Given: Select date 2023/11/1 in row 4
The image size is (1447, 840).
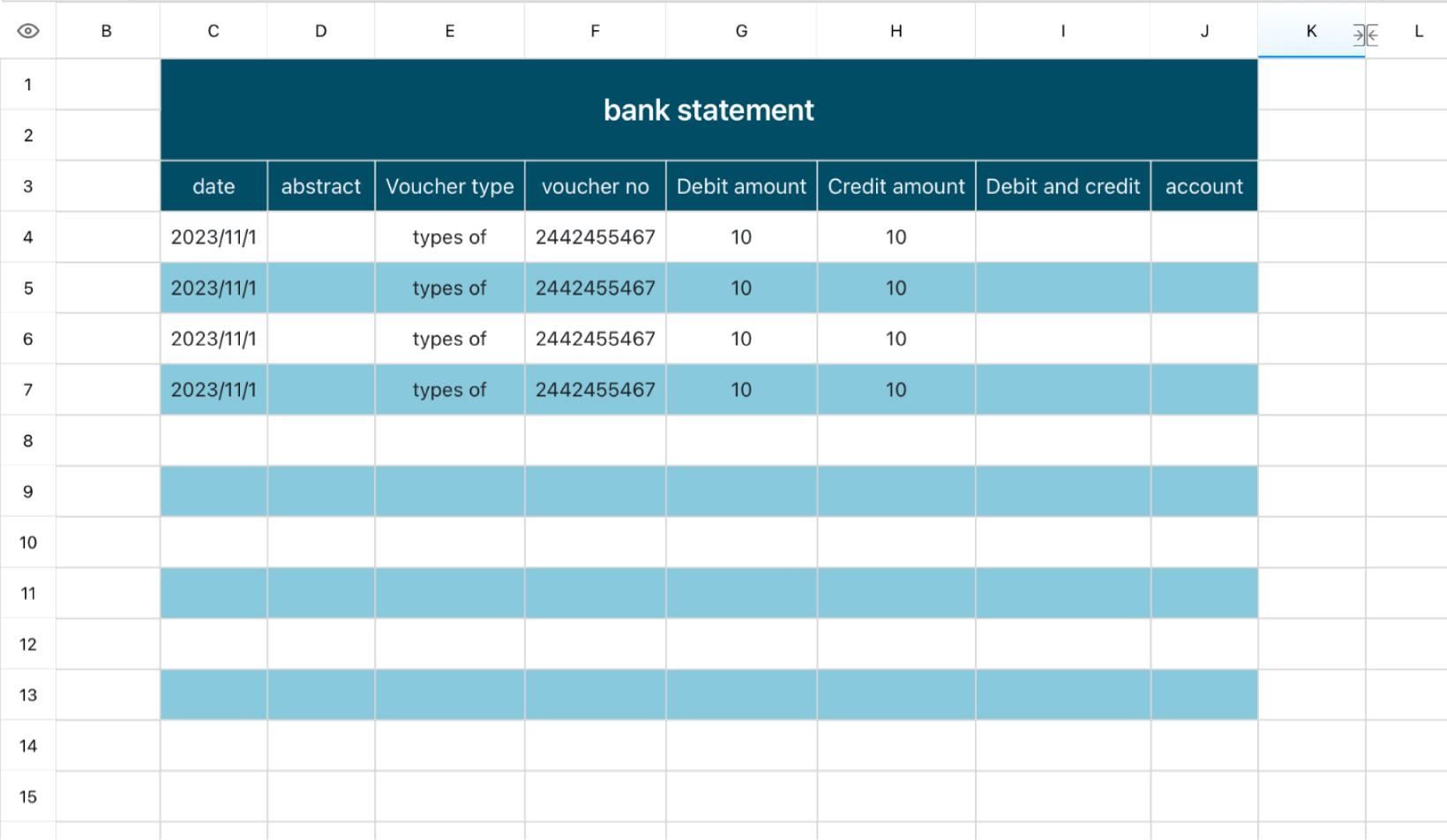Looking at the screenshot, I should [214, 237].
